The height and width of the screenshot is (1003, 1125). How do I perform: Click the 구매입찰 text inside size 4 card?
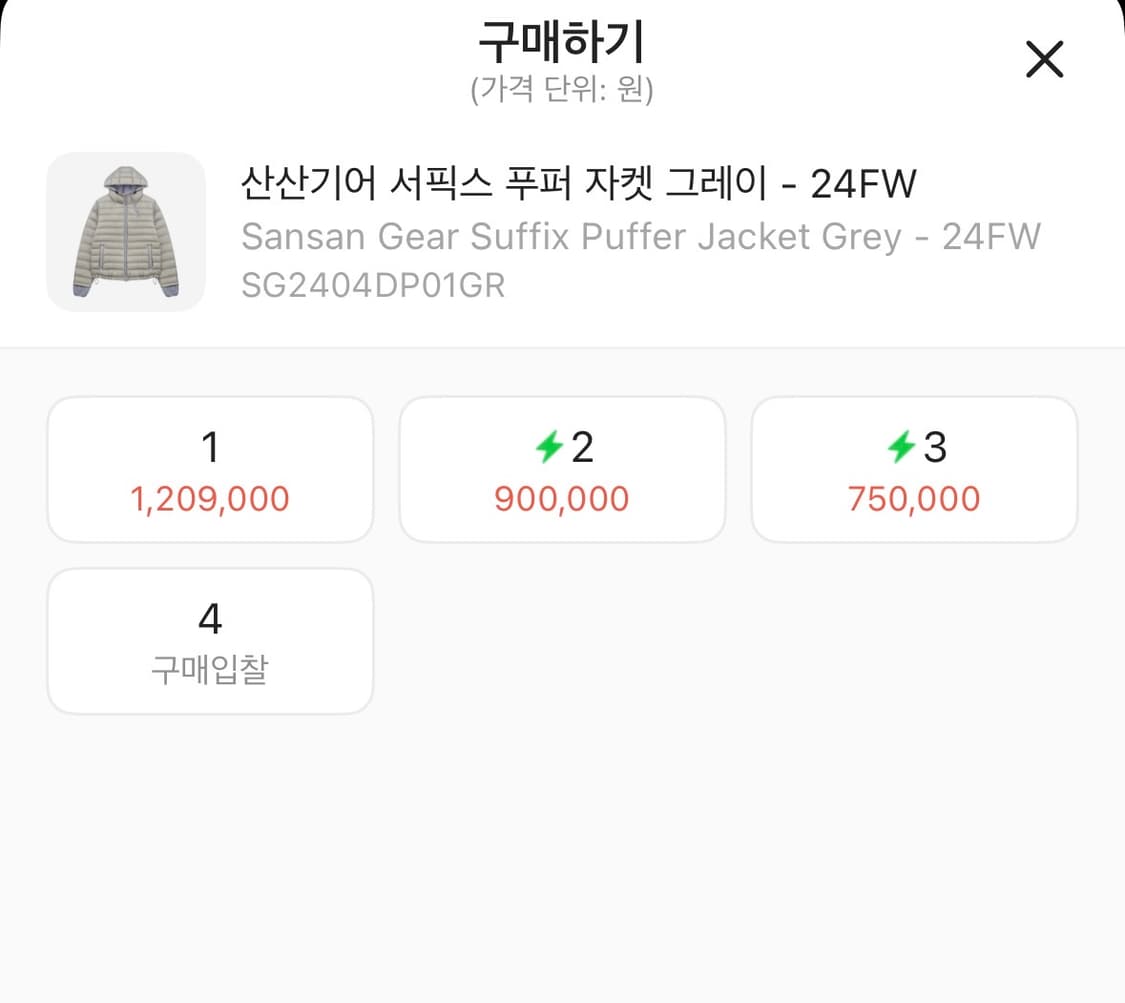[210, 669]
